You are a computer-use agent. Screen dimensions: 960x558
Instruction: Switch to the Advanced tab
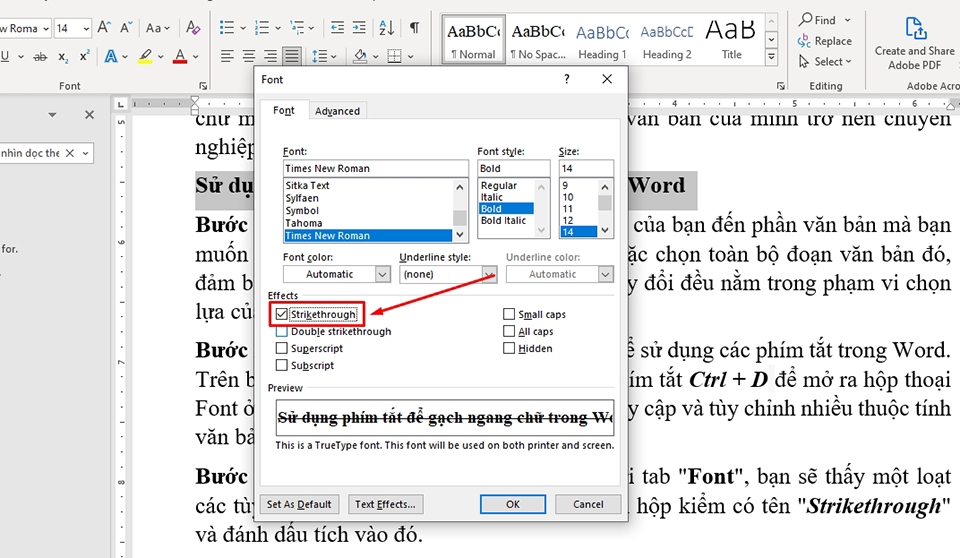[x=337, y=111]
